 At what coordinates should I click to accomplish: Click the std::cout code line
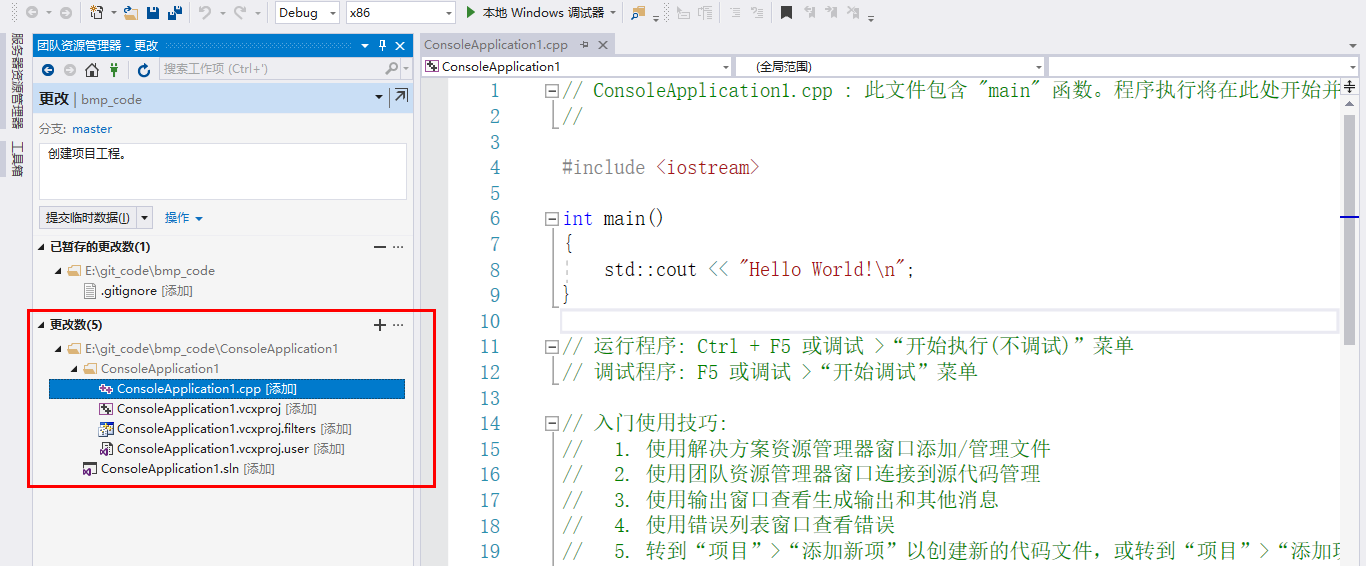759,270
